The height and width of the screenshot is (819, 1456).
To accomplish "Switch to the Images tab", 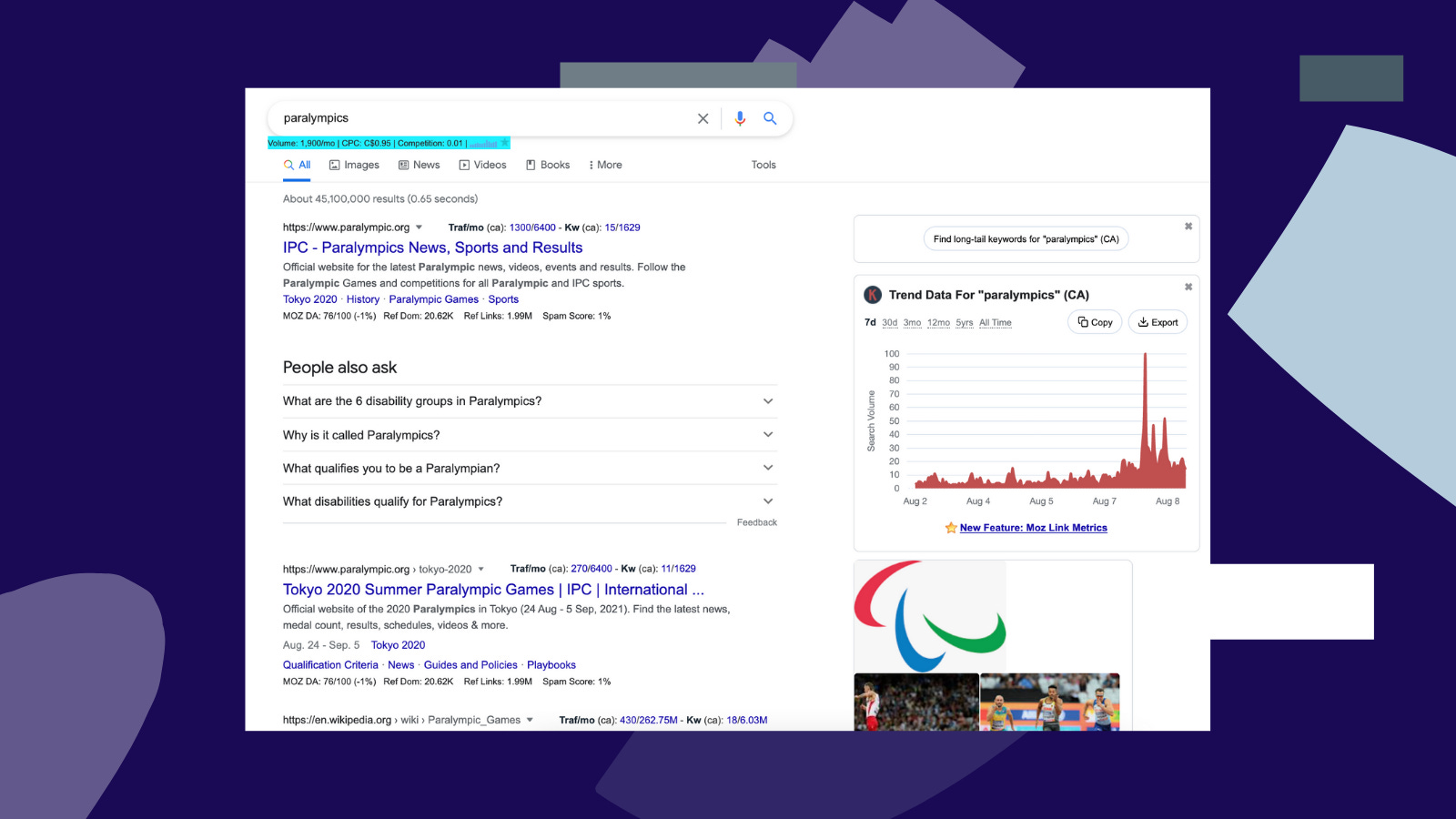I will [x=354, y=165].
